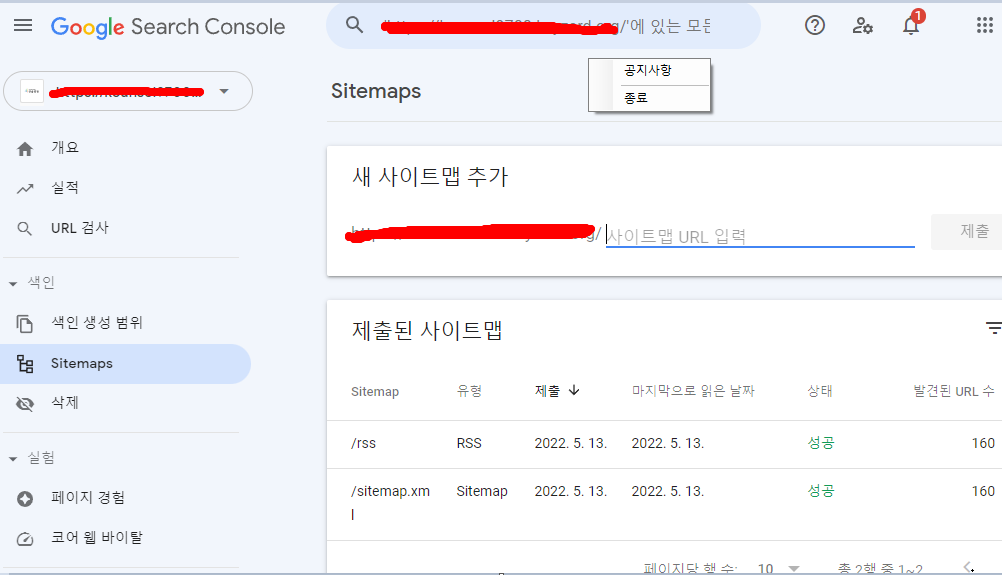
Task: Open the 실적 performance report
Action: click(x=65, y=188)
